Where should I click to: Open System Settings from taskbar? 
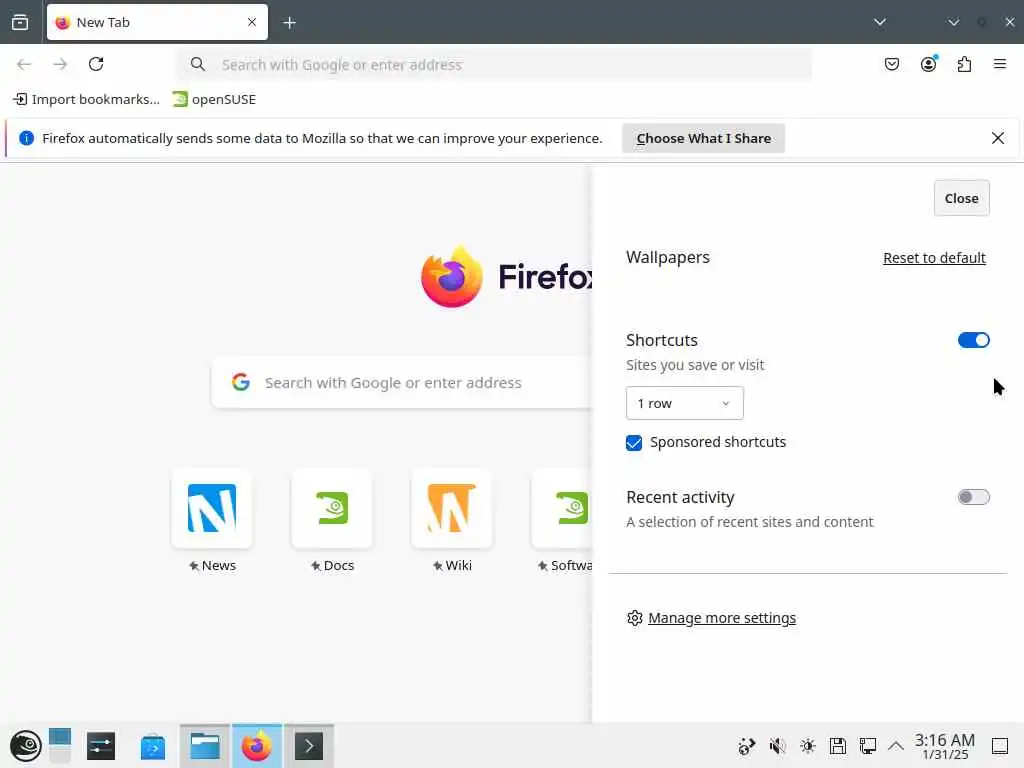[x=101, y=746]
